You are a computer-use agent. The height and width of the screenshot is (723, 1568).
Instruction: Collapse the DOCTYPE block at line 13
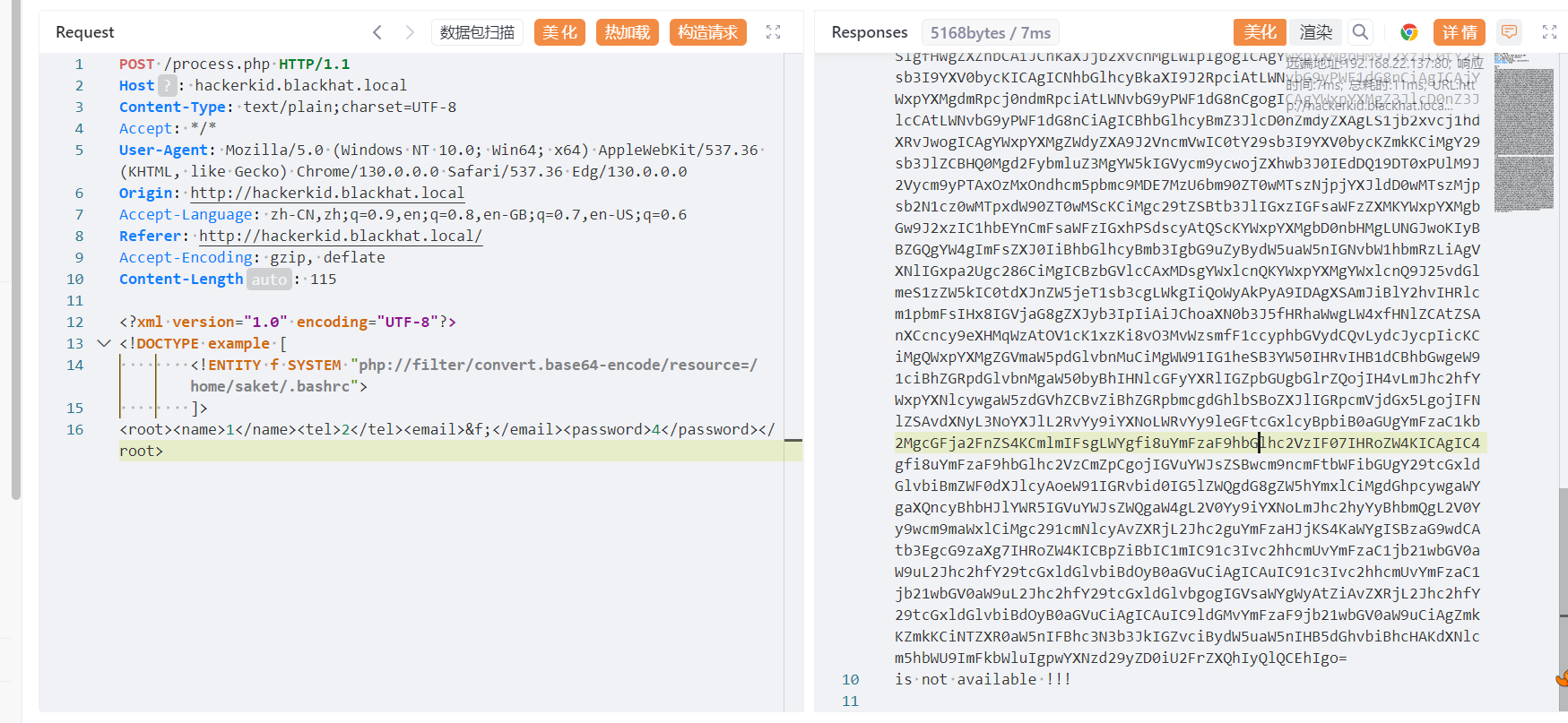coord(104,343)
